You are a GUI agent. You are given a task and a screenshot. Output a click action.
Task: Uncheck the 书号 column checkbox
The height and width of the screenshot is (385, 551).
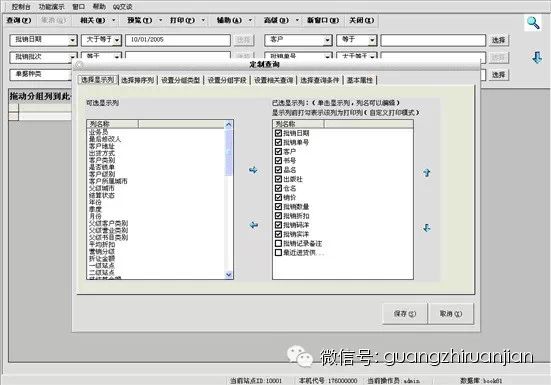(278, 161)
